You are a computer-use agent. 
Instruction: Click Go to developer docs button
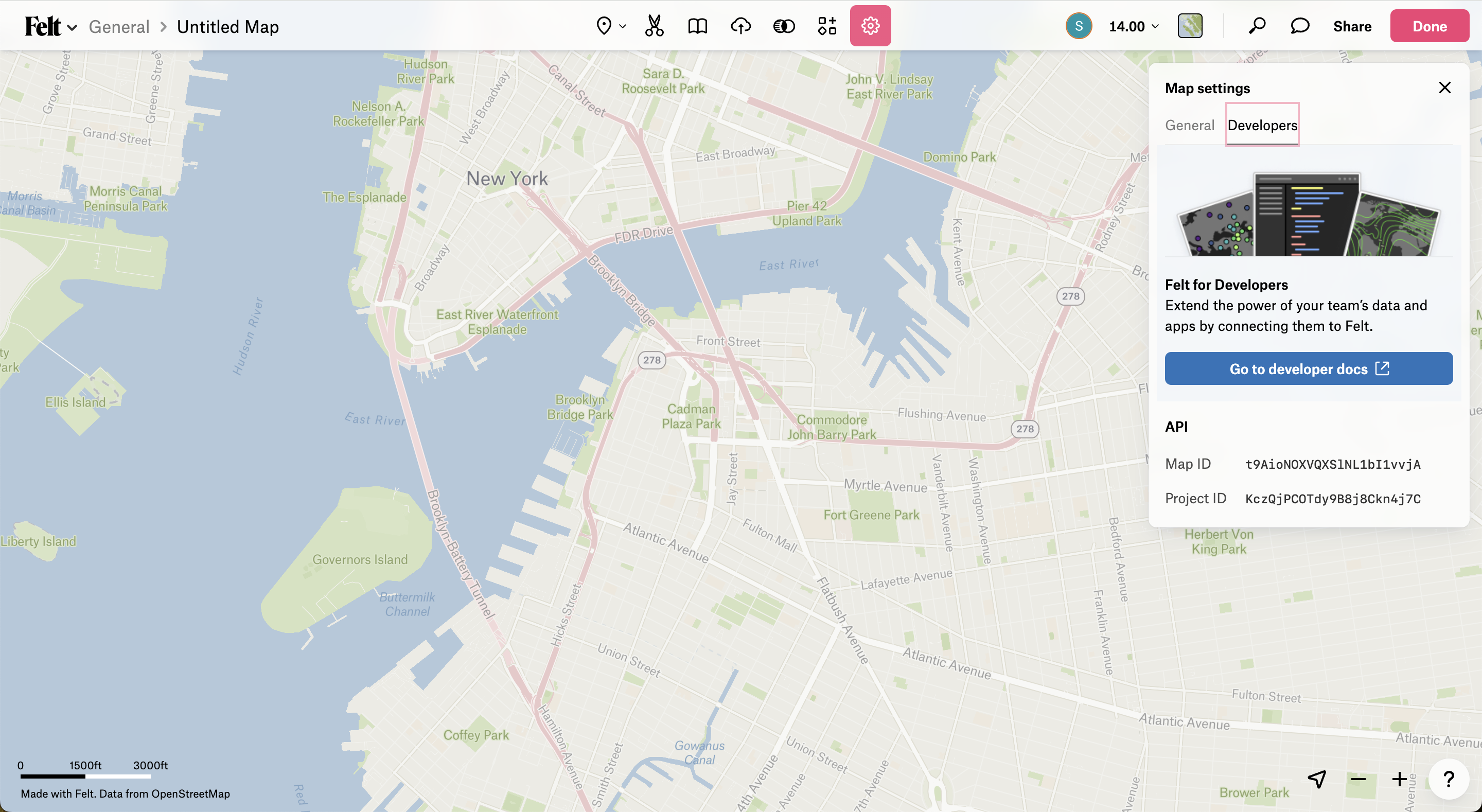[1308, 368]
